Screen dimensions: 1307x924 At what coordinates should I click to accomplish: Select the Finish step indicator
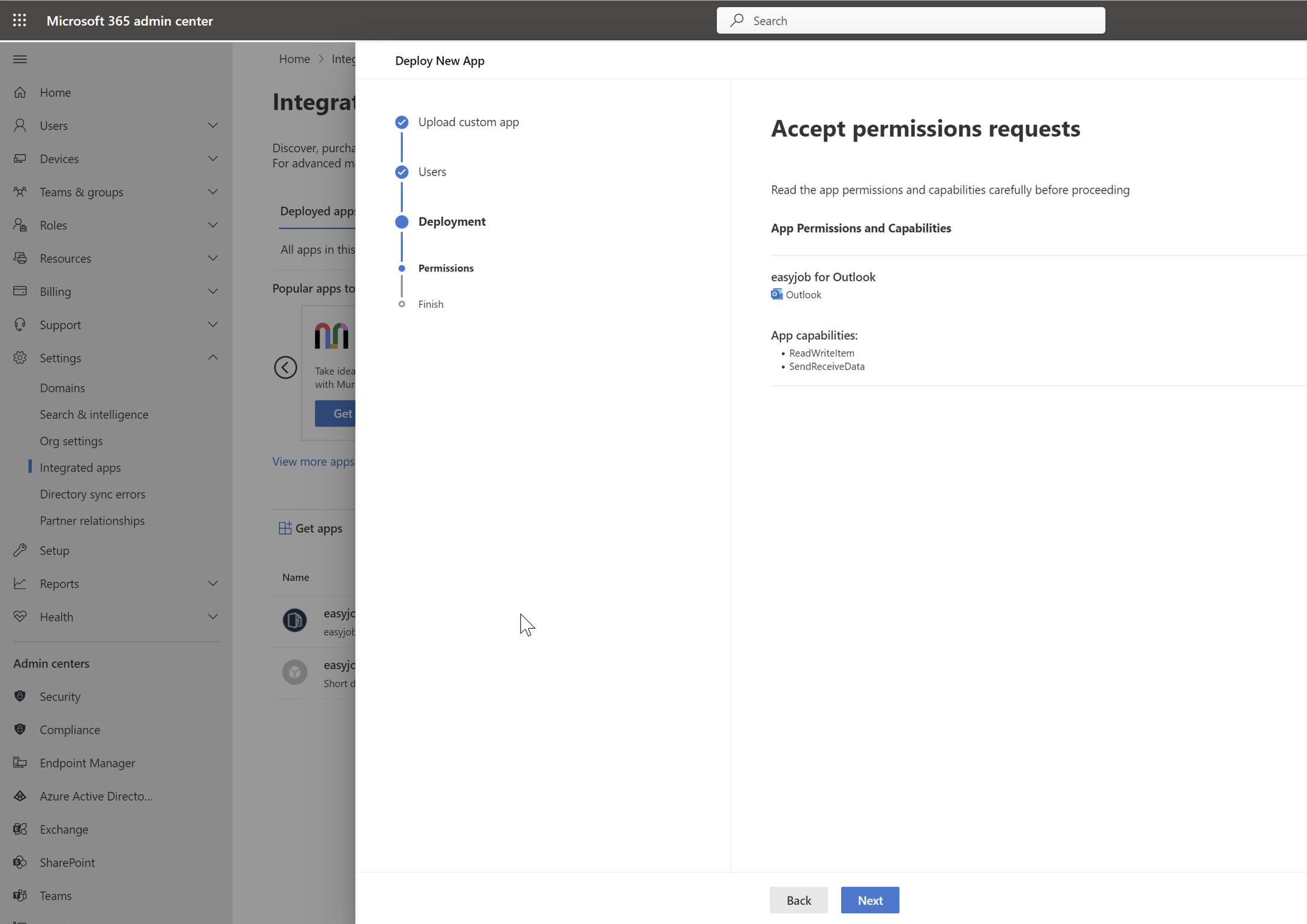(x=402, y=304)
